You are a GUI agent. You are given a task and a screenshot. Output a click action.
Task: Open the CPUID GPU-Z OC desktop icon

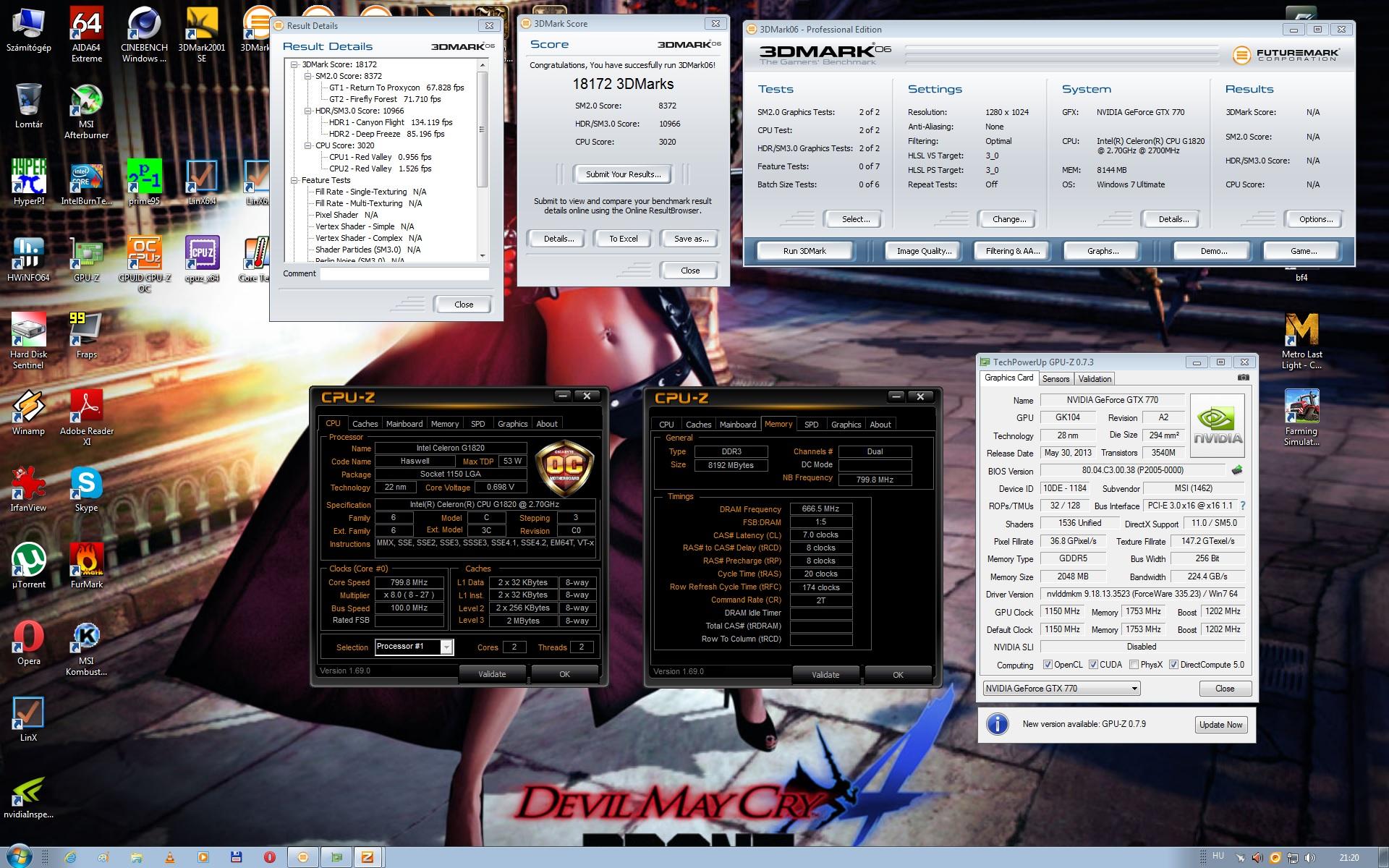point(144,265)
